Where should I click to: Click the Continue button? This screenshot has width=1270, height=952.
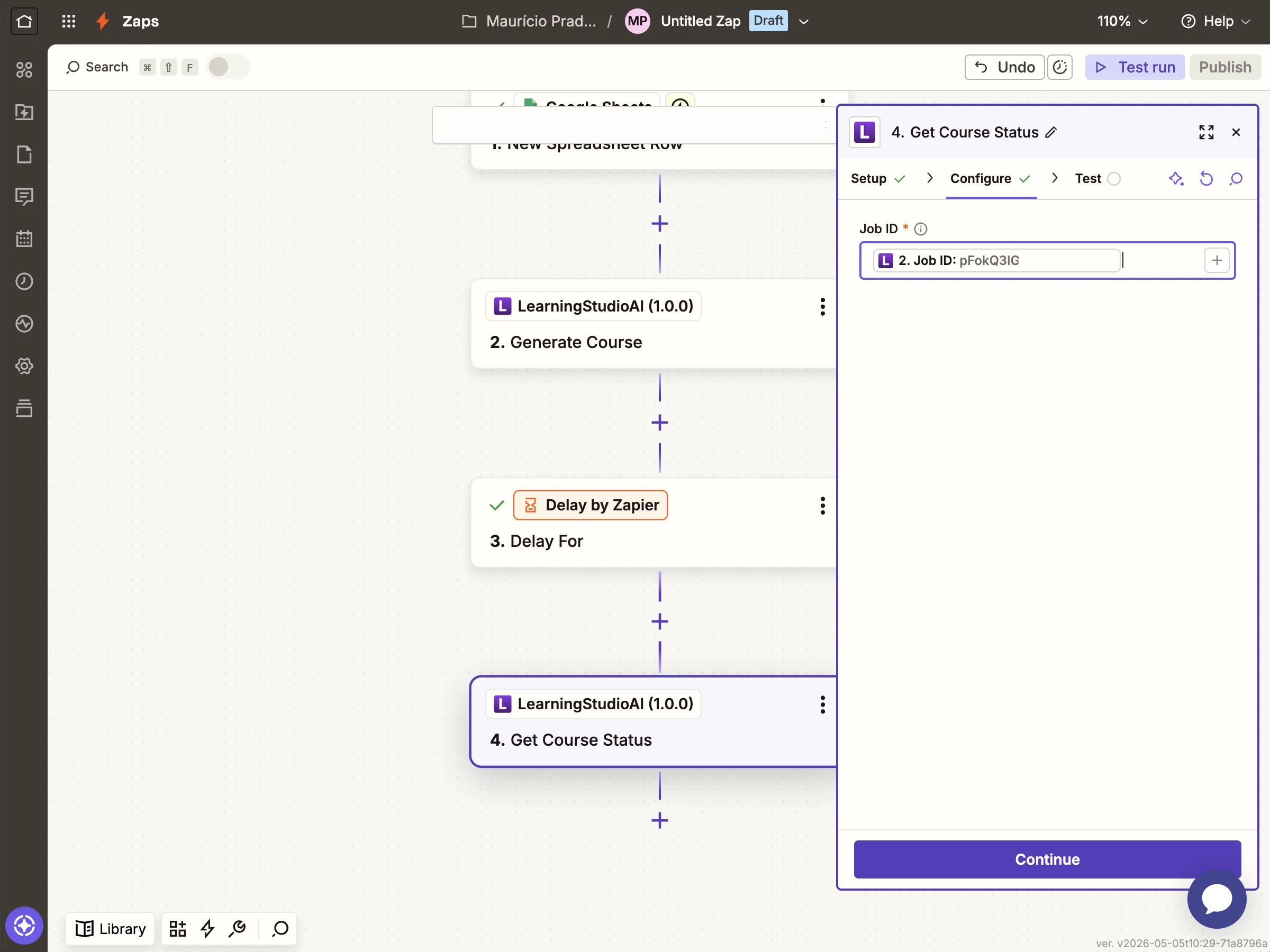tap(1047, 859)
